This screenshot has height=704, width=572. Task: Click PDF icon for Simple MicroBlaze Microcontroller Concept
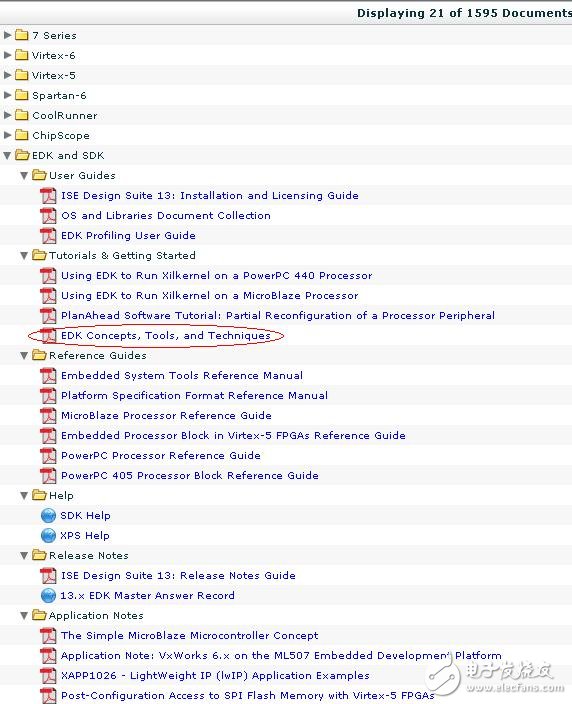pyautogui.click(x=48, y=636)
